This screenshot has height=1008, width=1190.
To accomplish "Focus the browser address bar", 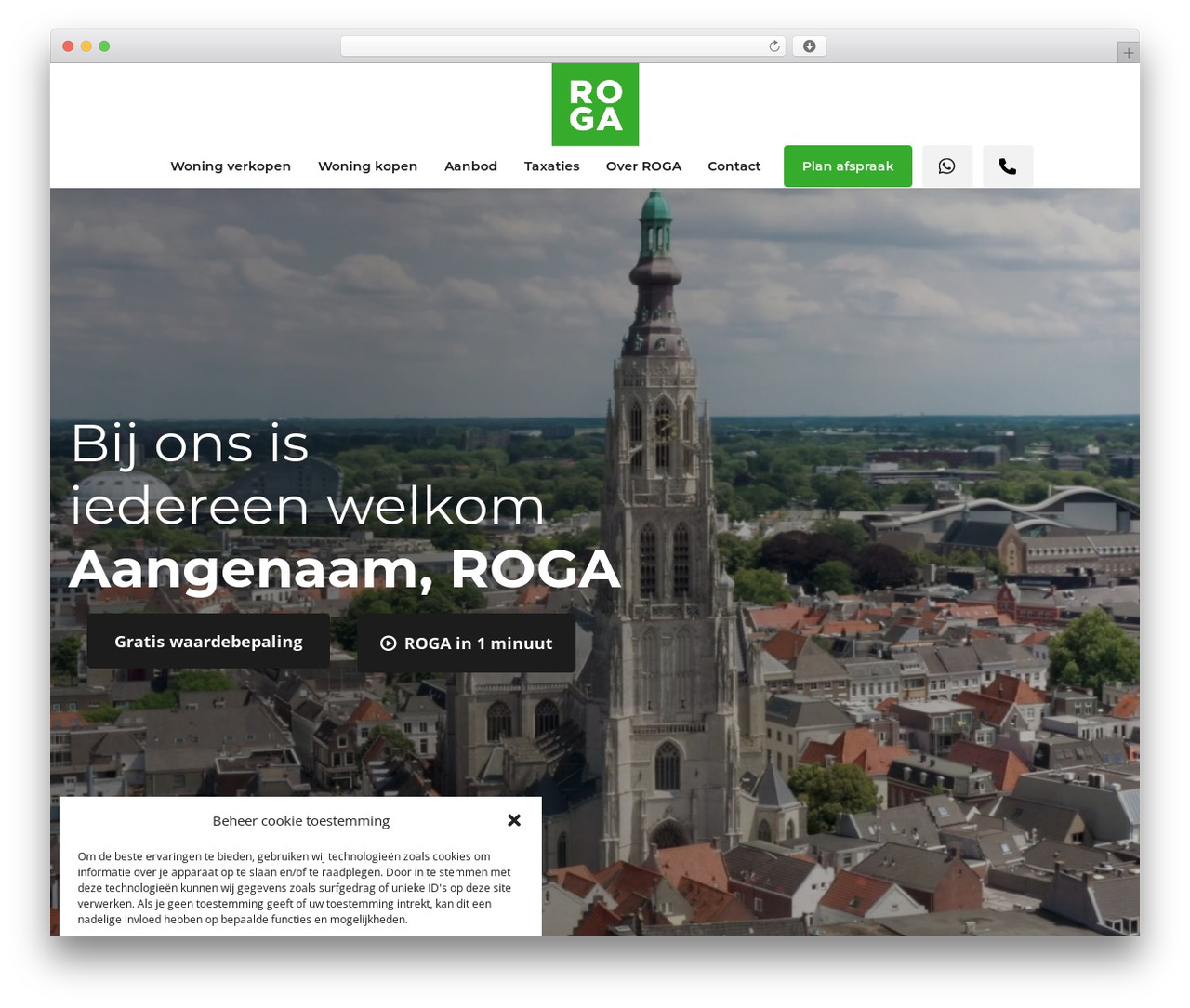I will [x=563, y=46].
